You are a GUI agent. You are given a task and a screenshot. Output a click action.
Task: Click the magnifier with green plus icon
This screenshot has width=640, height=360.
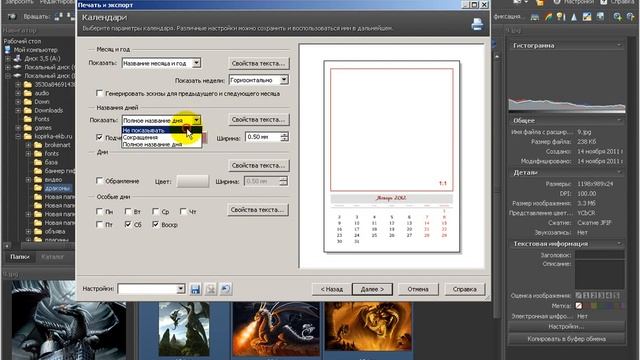coord(617,17)
